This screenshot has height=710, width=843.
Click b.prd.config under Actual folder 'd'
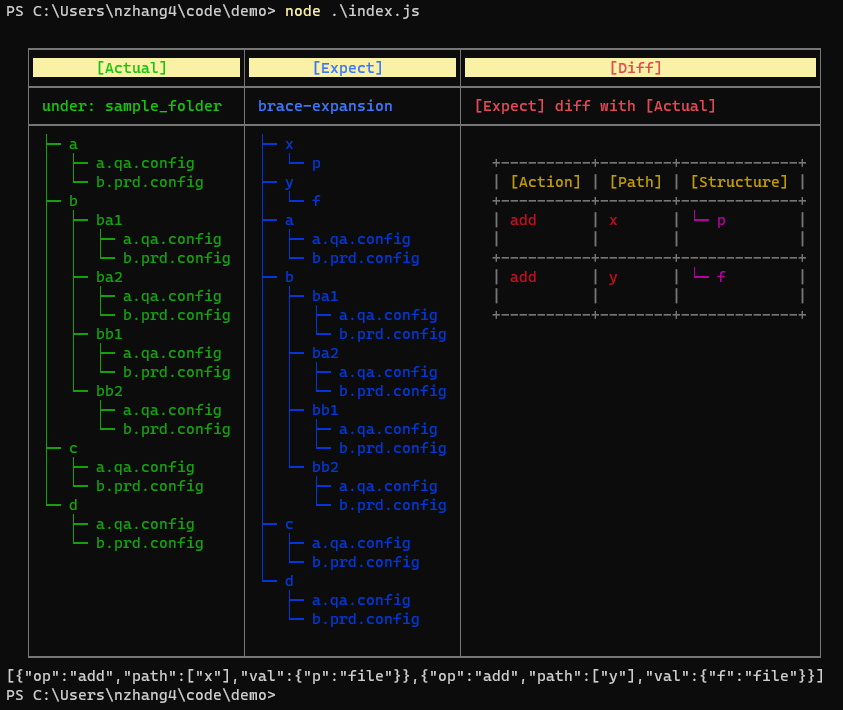(149, 543)
